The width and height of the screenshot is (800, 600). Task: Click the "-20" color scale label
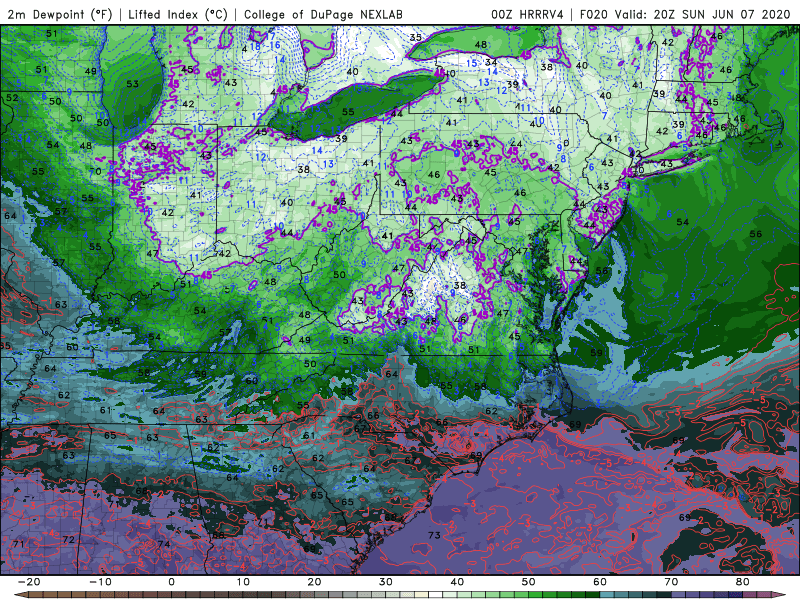(29, 582)
